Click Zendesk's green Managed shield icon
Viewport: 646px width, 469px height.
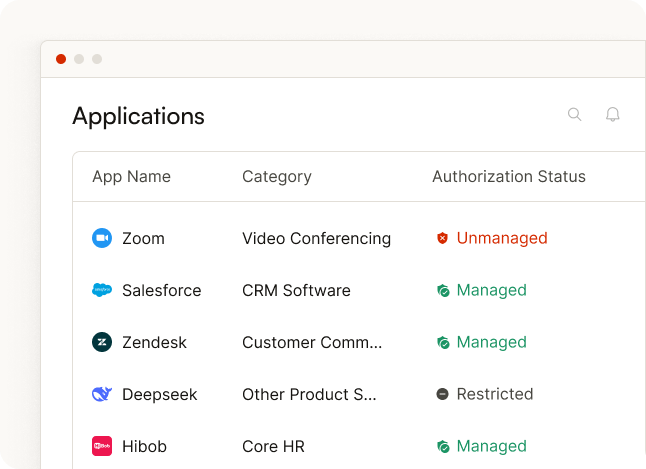[x=443, y=342]
